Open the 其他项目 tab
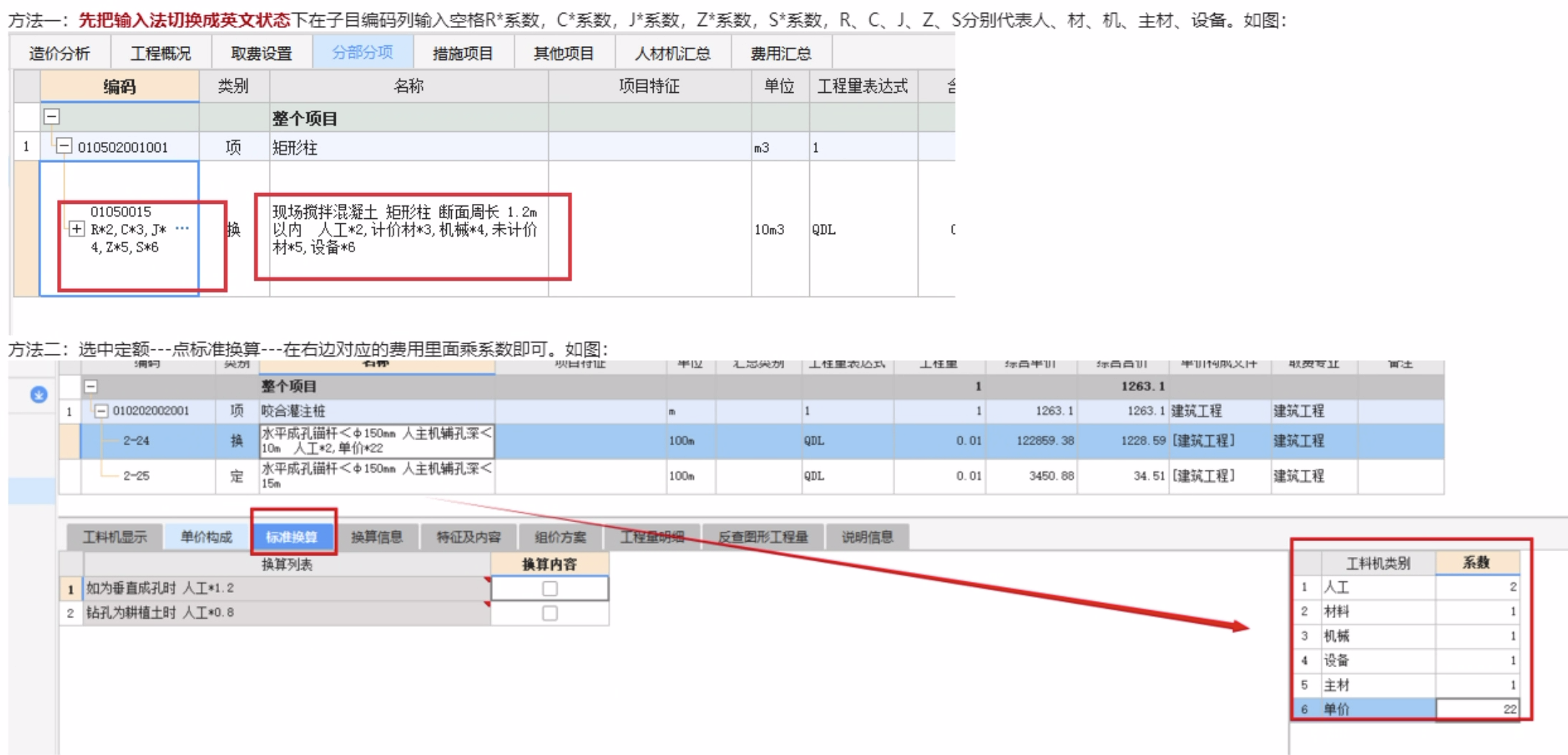 564,53
